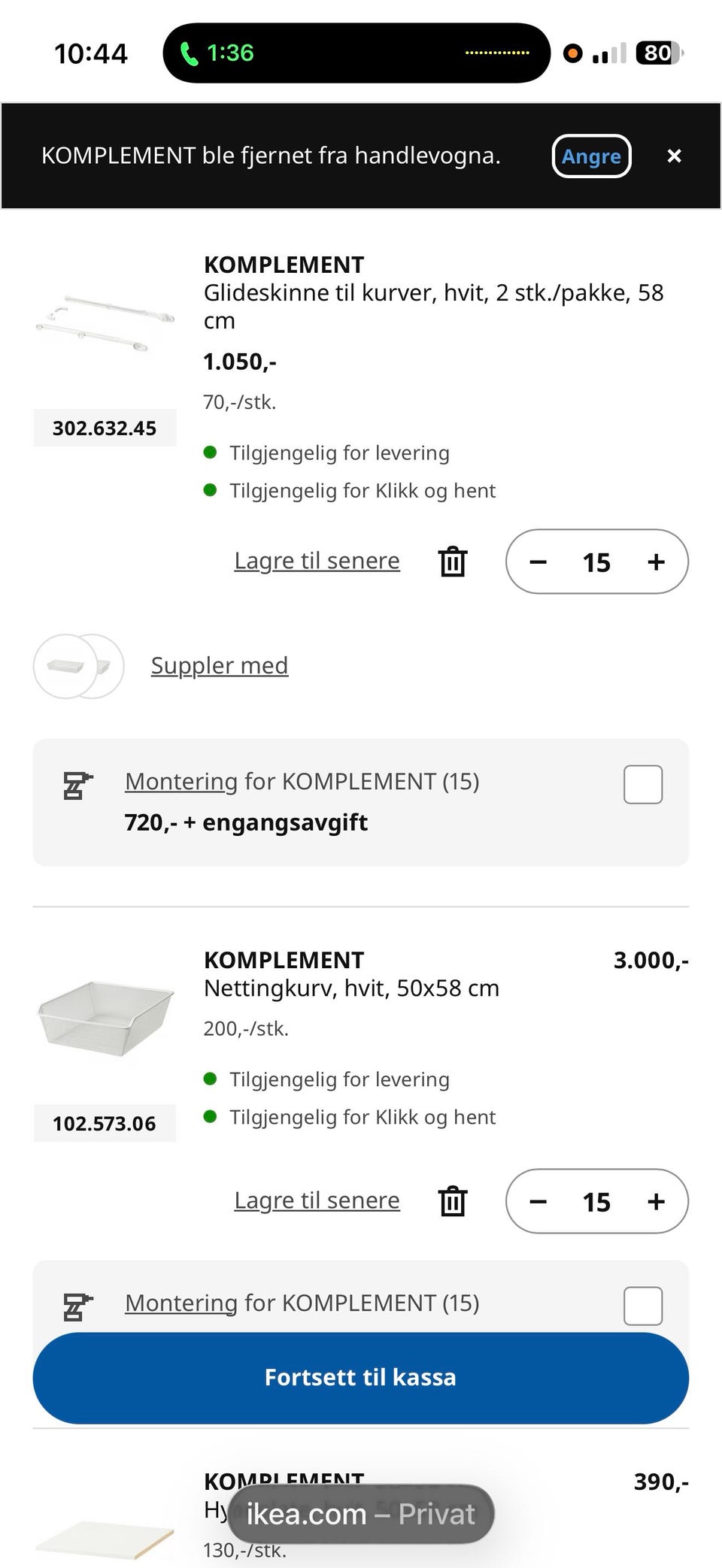The width and height of the screenshot is (722, 1568).
Task: Open Montering link in the first assembly box
Action: [181, 781]
